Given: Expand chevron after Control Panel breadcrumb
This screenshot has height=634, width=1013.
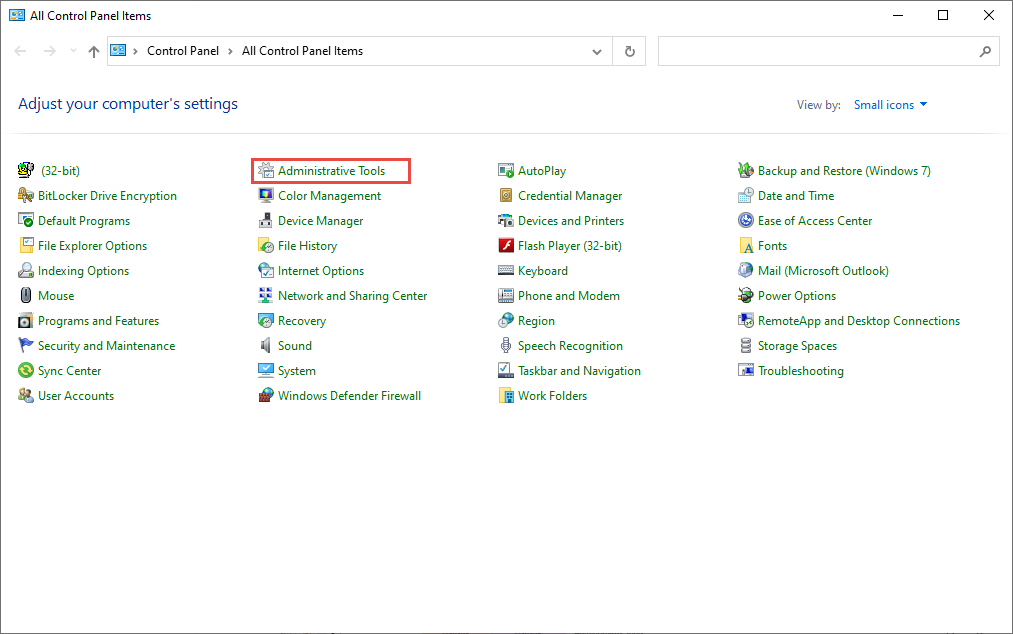Looking at the screenshot, I should click(x=230, y=51).
